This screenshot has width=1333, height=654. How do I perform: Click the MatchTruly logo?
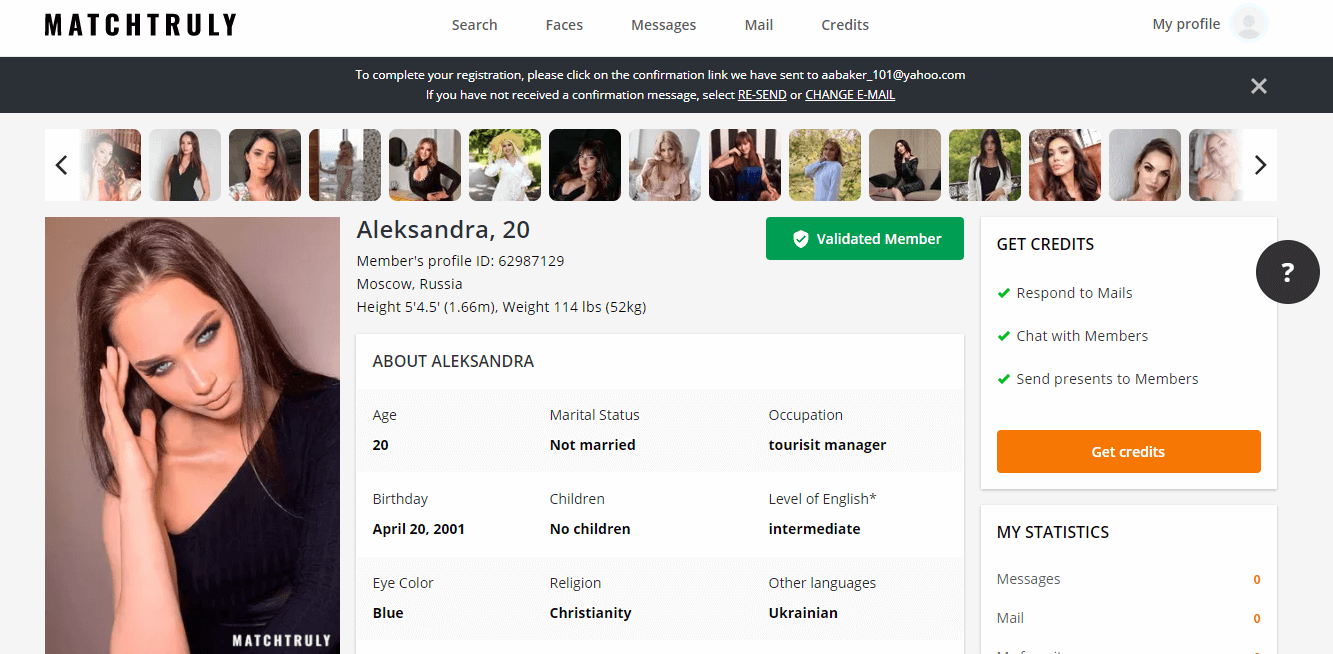pyautogui.click(x=141, y=25)
